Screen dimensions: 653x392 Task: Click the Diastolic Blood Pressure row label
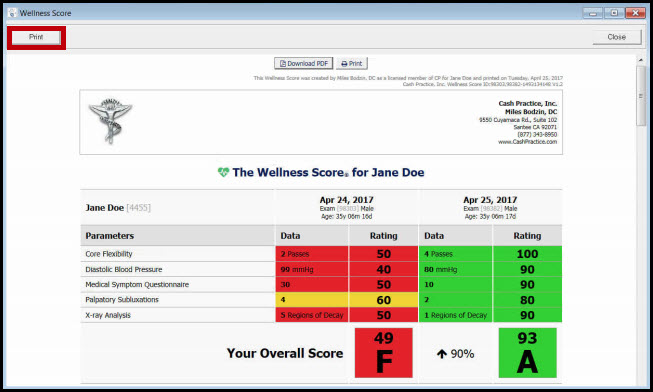click(124, 270)
